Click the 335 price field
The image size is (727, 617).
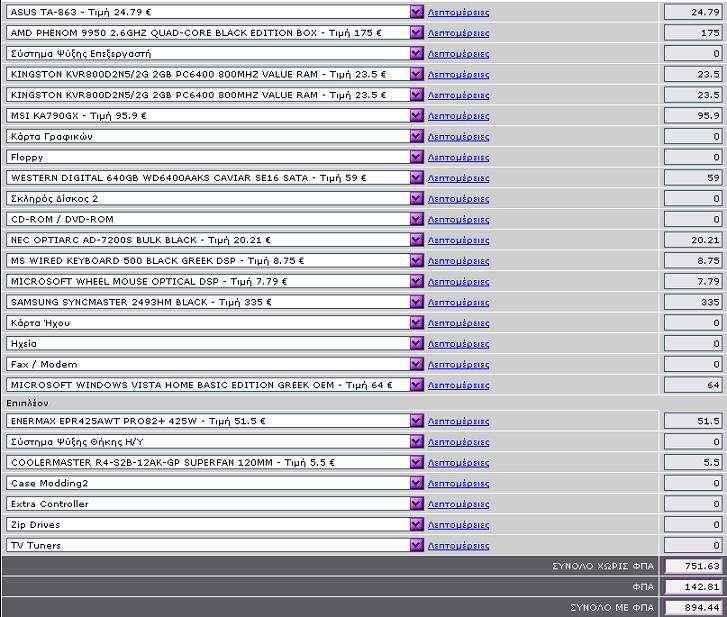coord(693,302)
